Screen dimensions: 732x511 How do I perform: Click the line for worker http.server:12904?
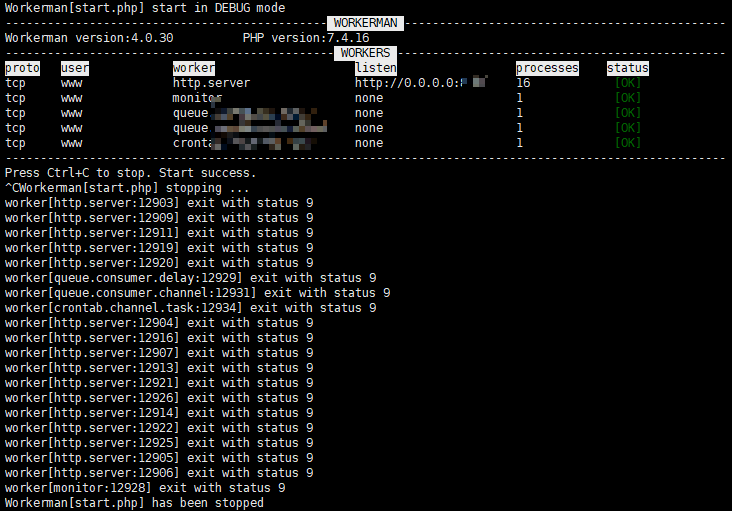click(x=159, y=323)
